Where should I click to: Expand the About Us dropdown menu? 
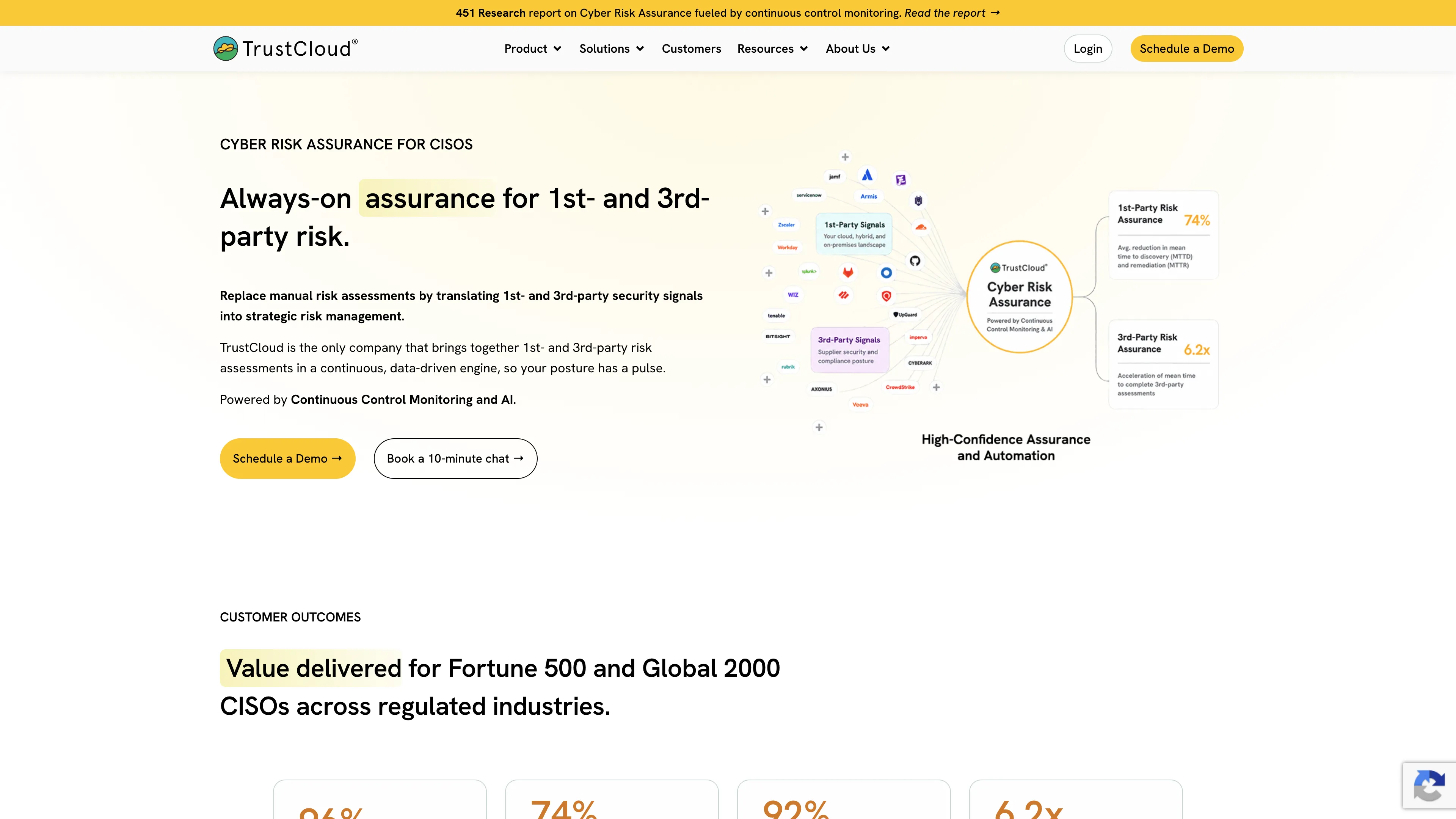pyautogui.click(x=857, y=49)
